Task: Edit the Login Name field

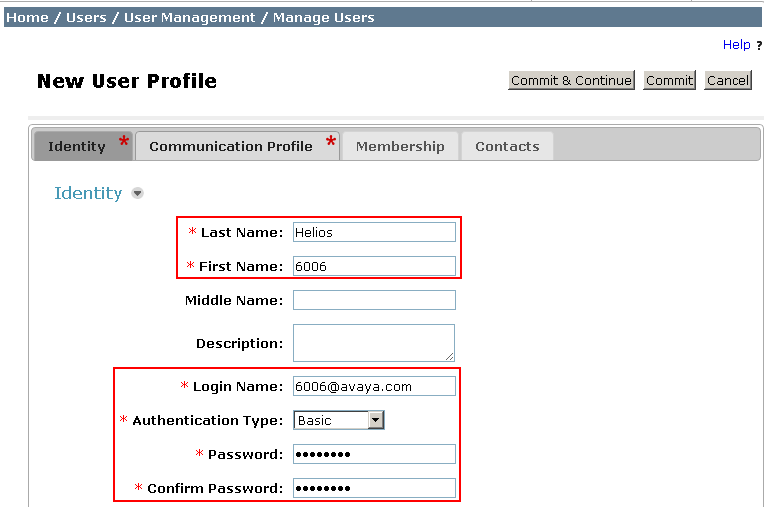Action: (x=374, y=386)
